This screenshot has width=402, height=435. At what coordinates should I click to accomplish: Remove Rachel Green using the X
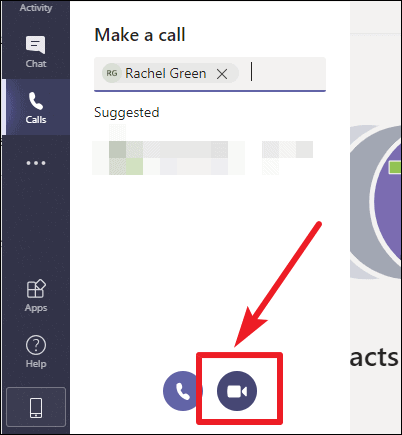pos(222,74)
